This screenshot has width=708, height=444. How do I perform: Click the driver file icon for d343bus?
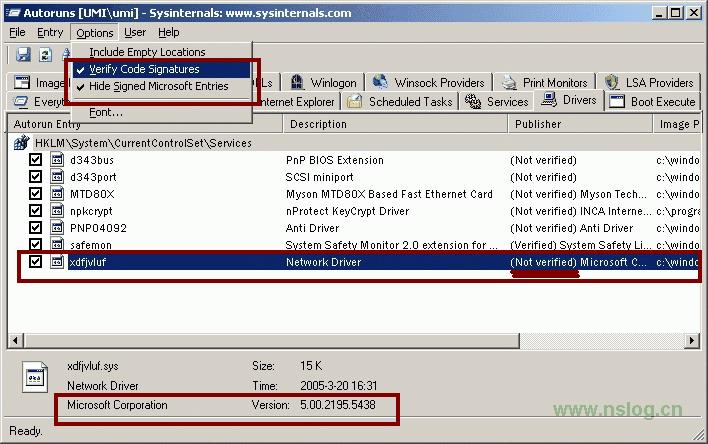coord(57,160)
